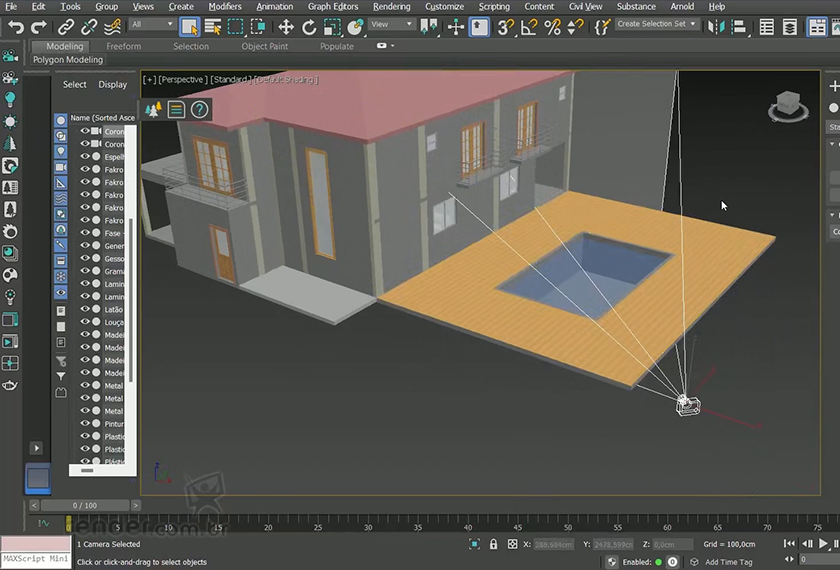Viewport: 840px width, 570px height.
Task: Open the View reference coordinate dropdown
Action: click(x=392, y=24)
